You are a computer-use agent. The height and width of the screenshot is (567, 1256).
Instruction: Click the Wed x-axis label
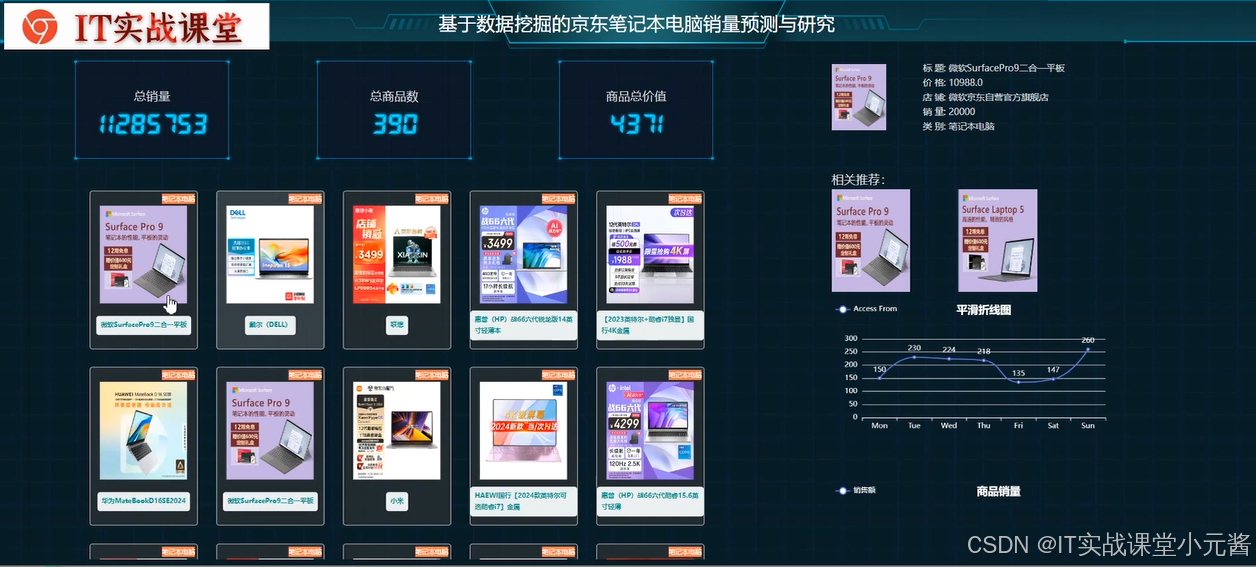point(949,426)
